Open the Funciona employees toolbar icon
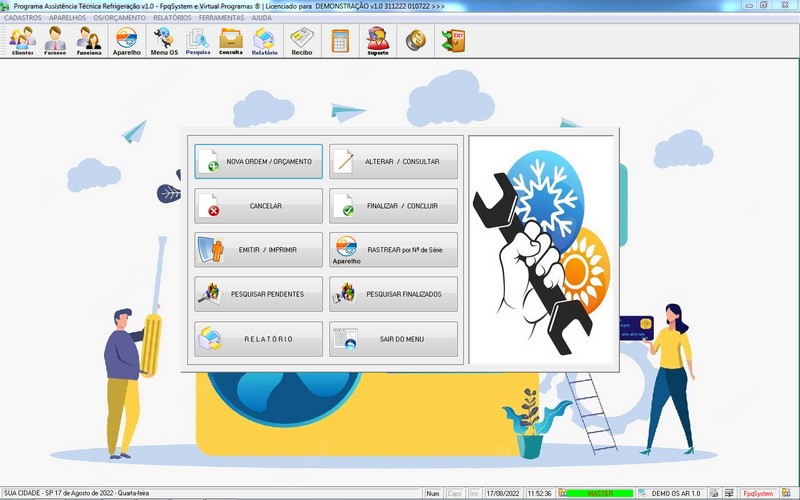This screenshot has width=800, height=500. point(89,41)
